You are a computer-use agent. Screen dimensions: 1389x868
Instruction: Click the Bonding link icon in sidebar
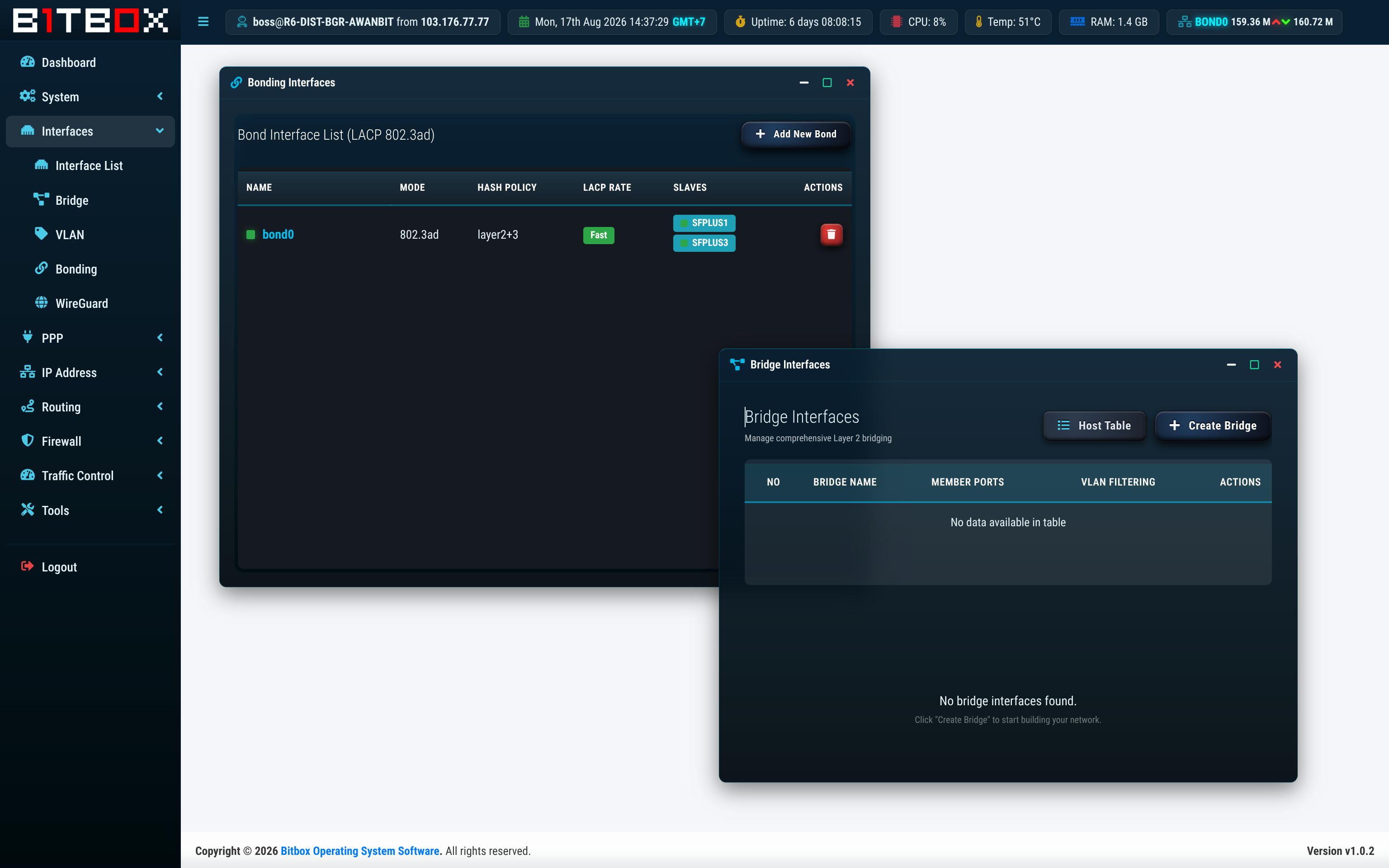pos(41,269)
